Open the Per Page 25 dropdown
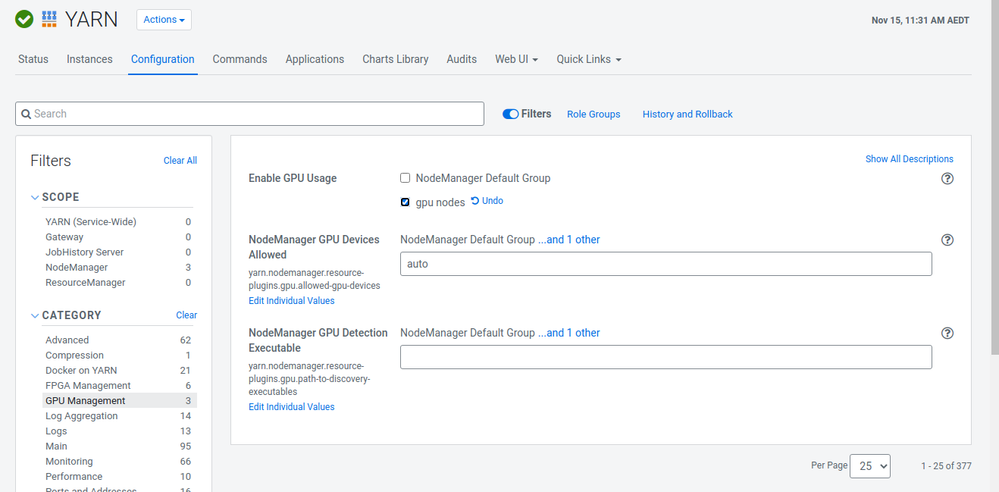The width and height of the screenshot is (999, 492). coord(870,466)
